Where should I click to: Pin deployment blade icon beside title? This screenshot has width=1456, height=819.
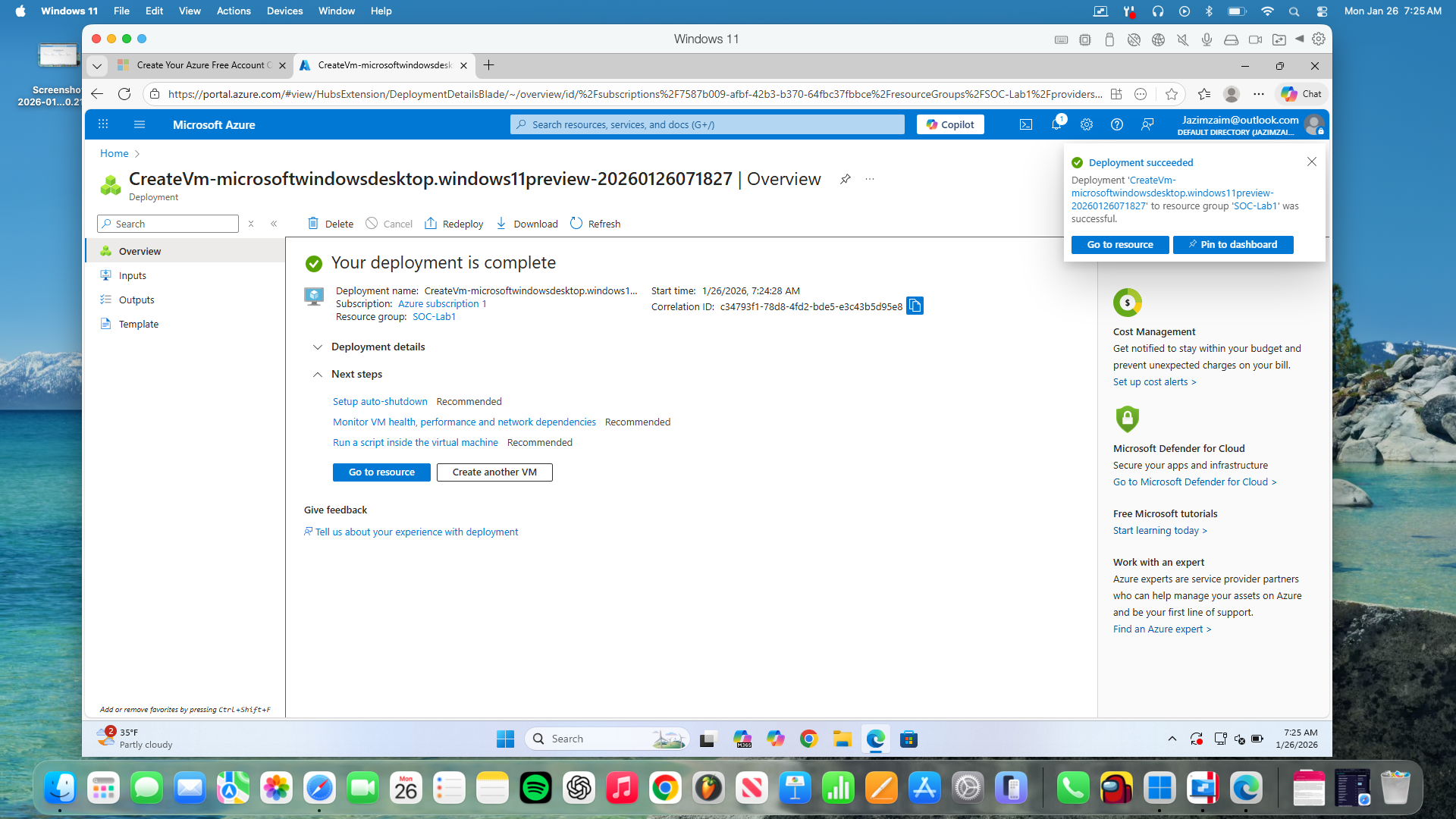click(x=845, y=179)
